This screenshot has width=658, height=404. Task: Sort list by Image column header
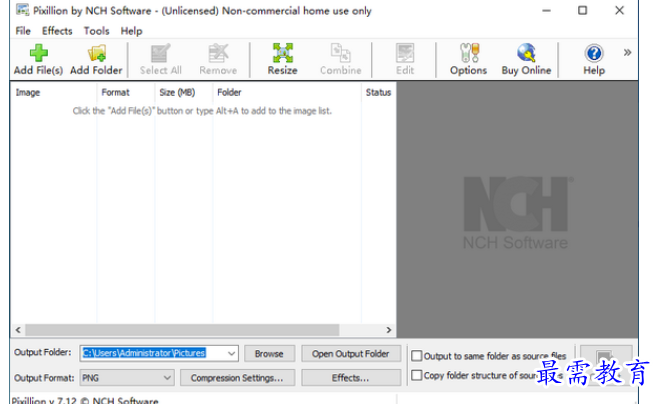click(54, 92)
